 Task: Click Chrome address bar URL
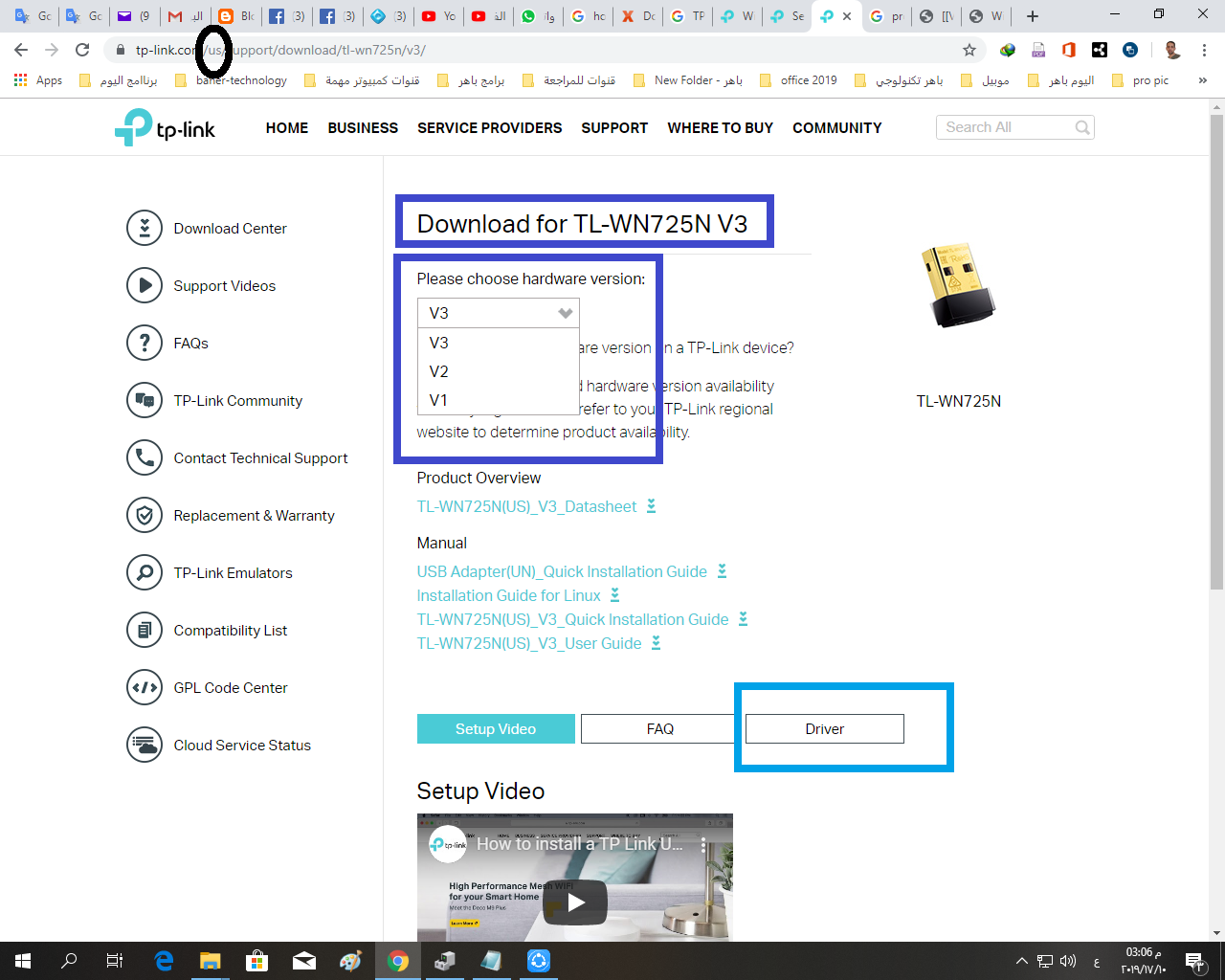(280, 50)
